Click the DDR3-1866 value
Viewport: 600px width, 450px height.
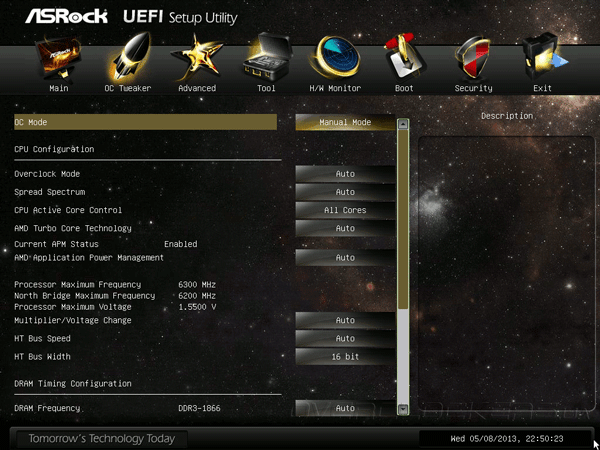coord(199,408)
